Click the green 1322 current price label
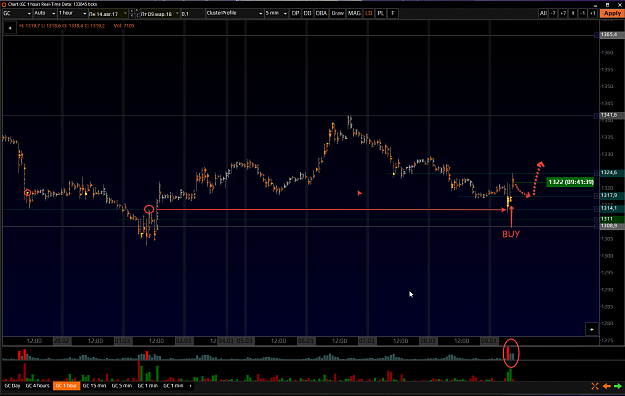This screenshot has height=396, width=625. click(571, 182)
